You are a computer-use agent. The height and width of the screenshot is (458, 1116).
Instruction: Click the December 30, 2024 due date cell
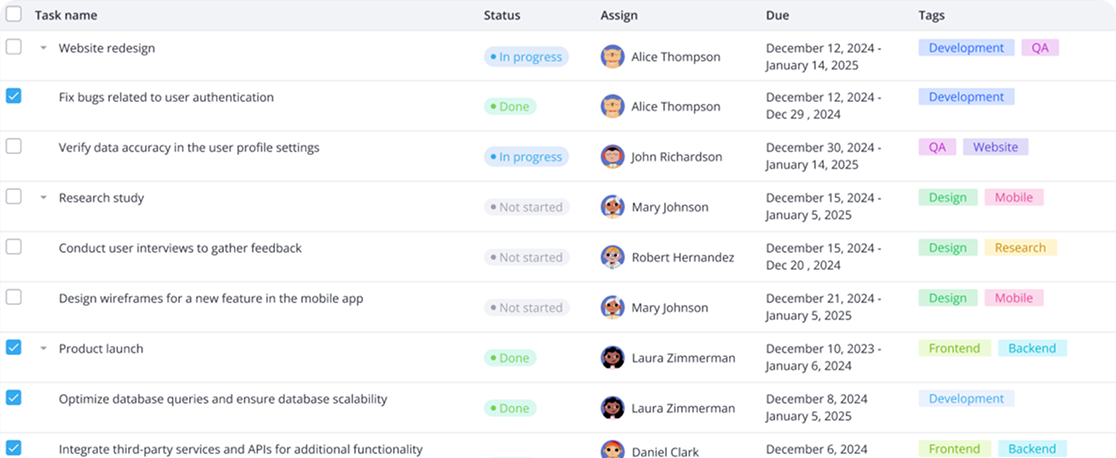tap(823, 156)
